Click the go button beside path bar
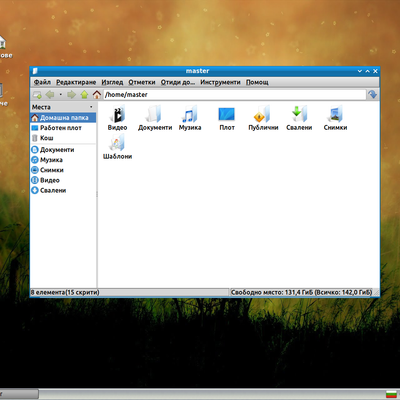The image size is (400, 400). coord(373,95)
